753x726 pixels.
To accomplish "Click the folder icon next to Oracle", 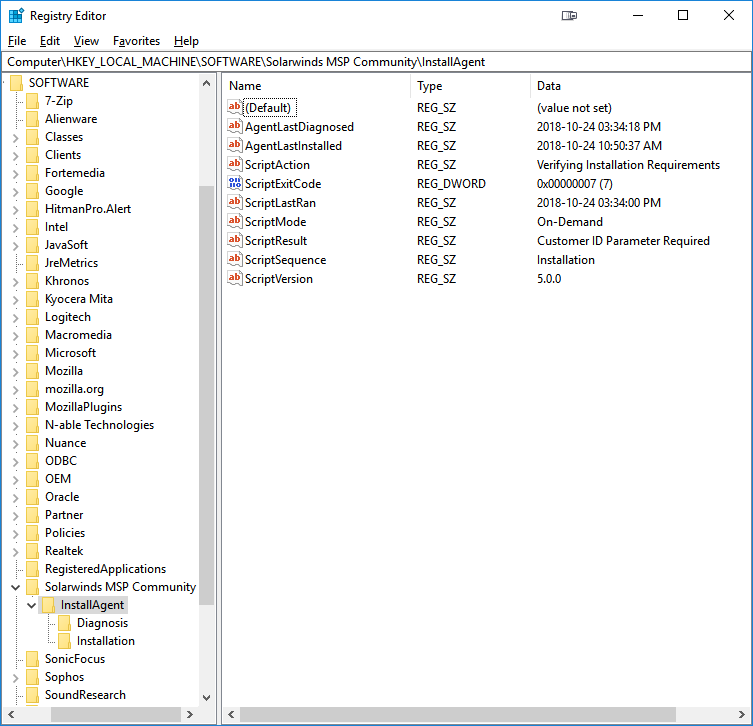I will (32, 497).
